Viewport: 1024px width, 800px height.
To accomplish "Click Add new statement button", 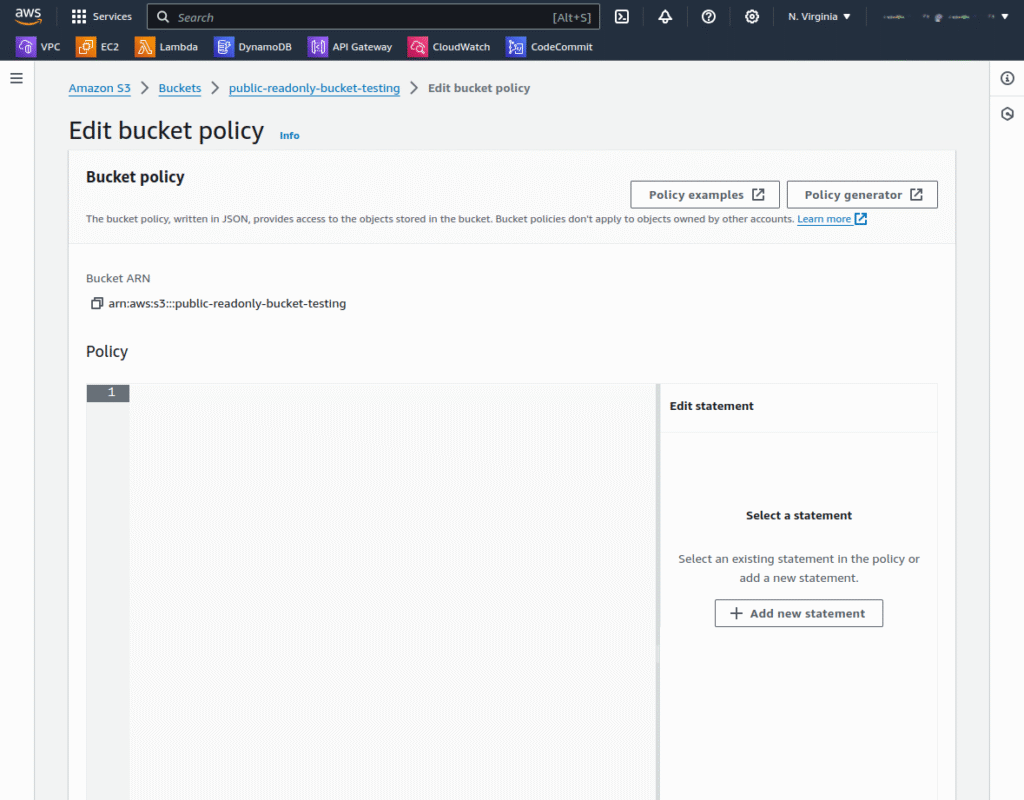I will (799, 613).
